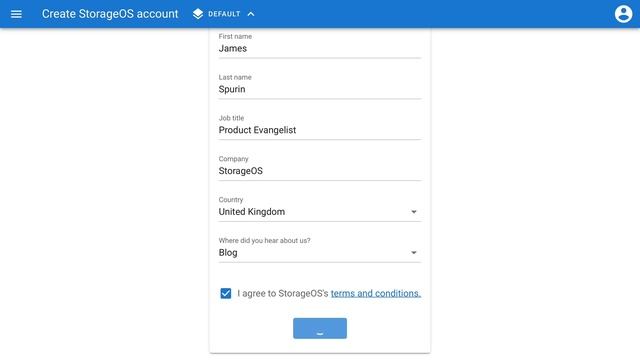Collapse the DEFAULT namespace chevron
Viewport: 640px width, 360px height.
(251, 14)
